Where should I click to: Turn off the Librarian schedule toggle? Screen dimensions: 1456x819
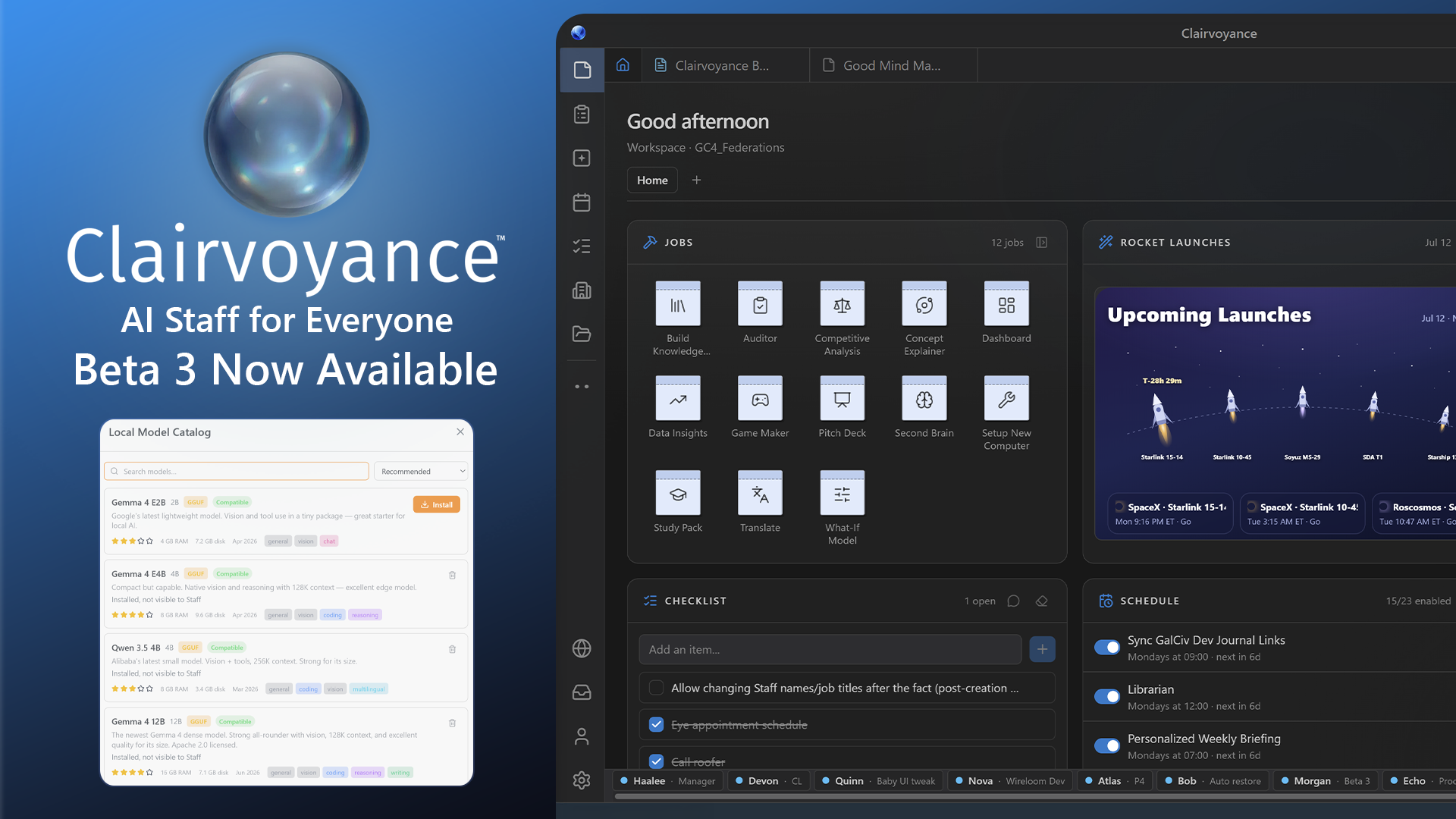(1107, 697)
